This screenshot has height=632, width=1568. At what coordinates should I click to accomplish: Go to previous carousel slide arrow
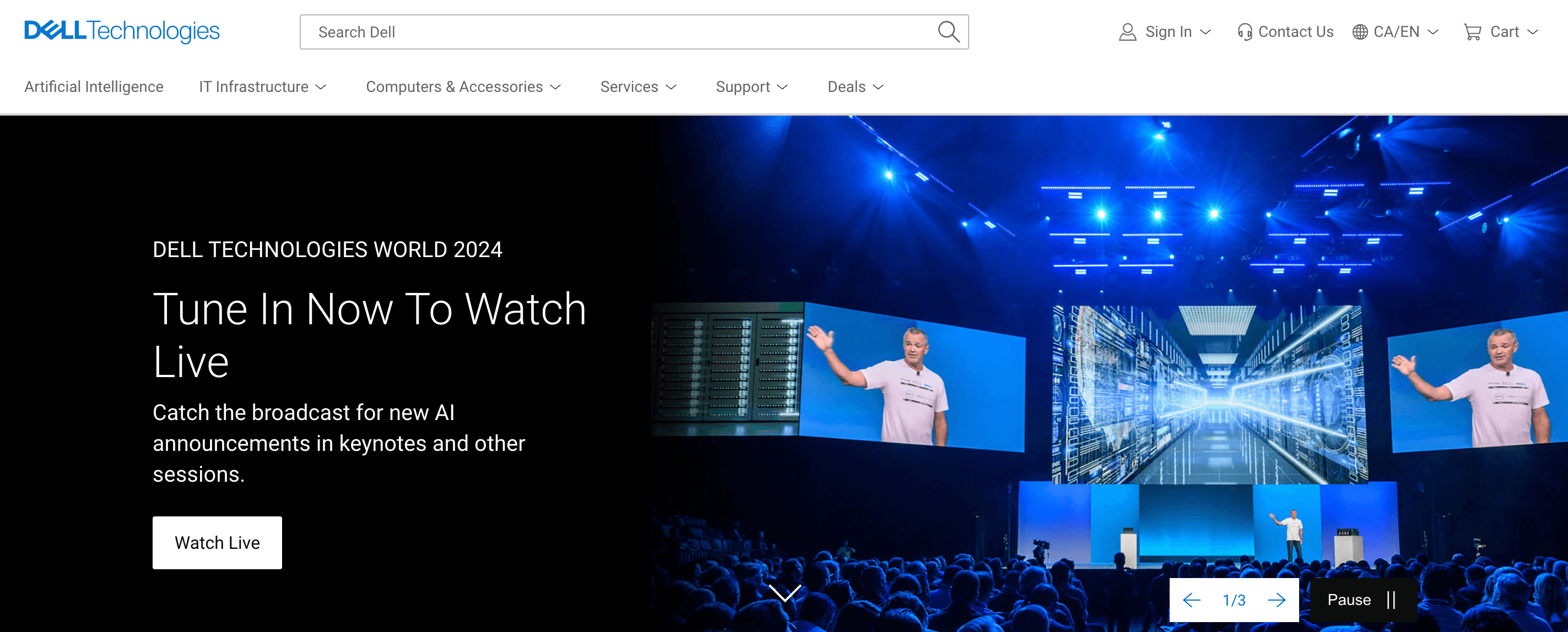click(x=1191, y=601)
